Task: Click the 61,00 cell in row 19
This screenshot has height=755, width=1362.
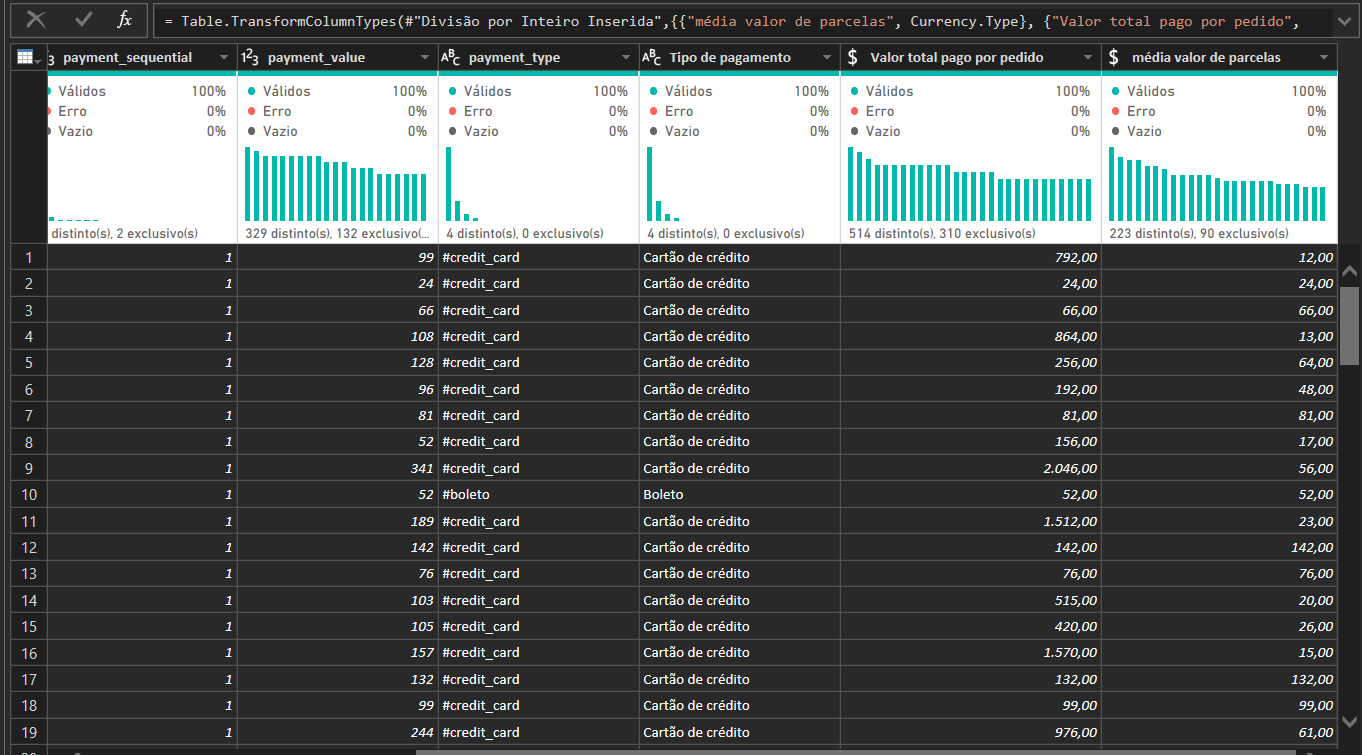Action: click(1219, 732)
